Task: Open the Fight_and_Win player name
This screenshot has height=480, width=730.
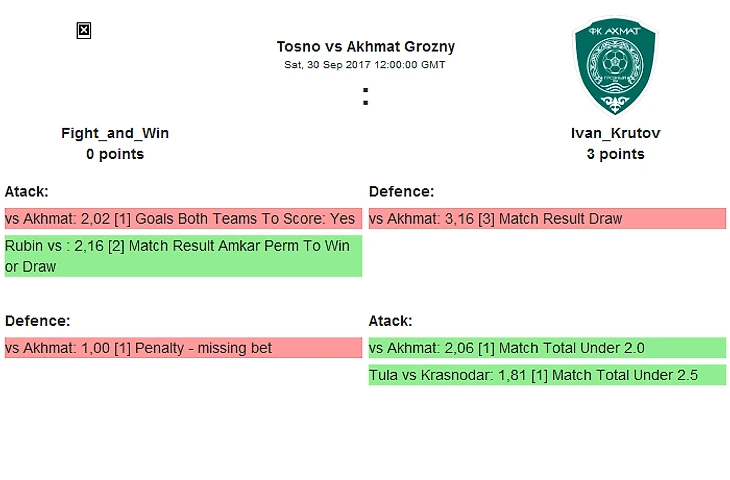Action: coord(115,133)
